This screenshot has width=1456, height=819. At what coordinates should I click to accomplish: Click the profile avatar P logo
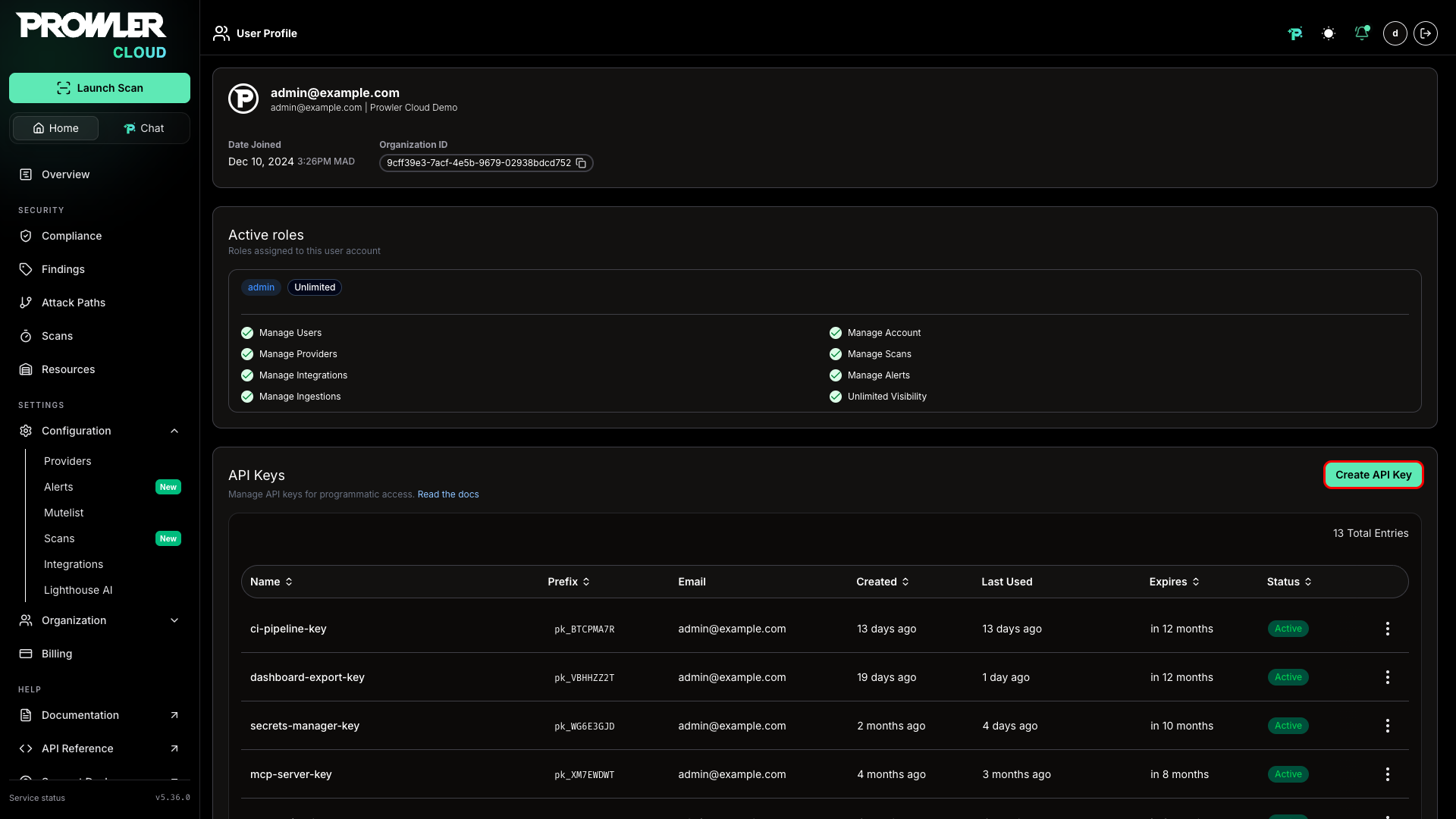tap(243, 99)
